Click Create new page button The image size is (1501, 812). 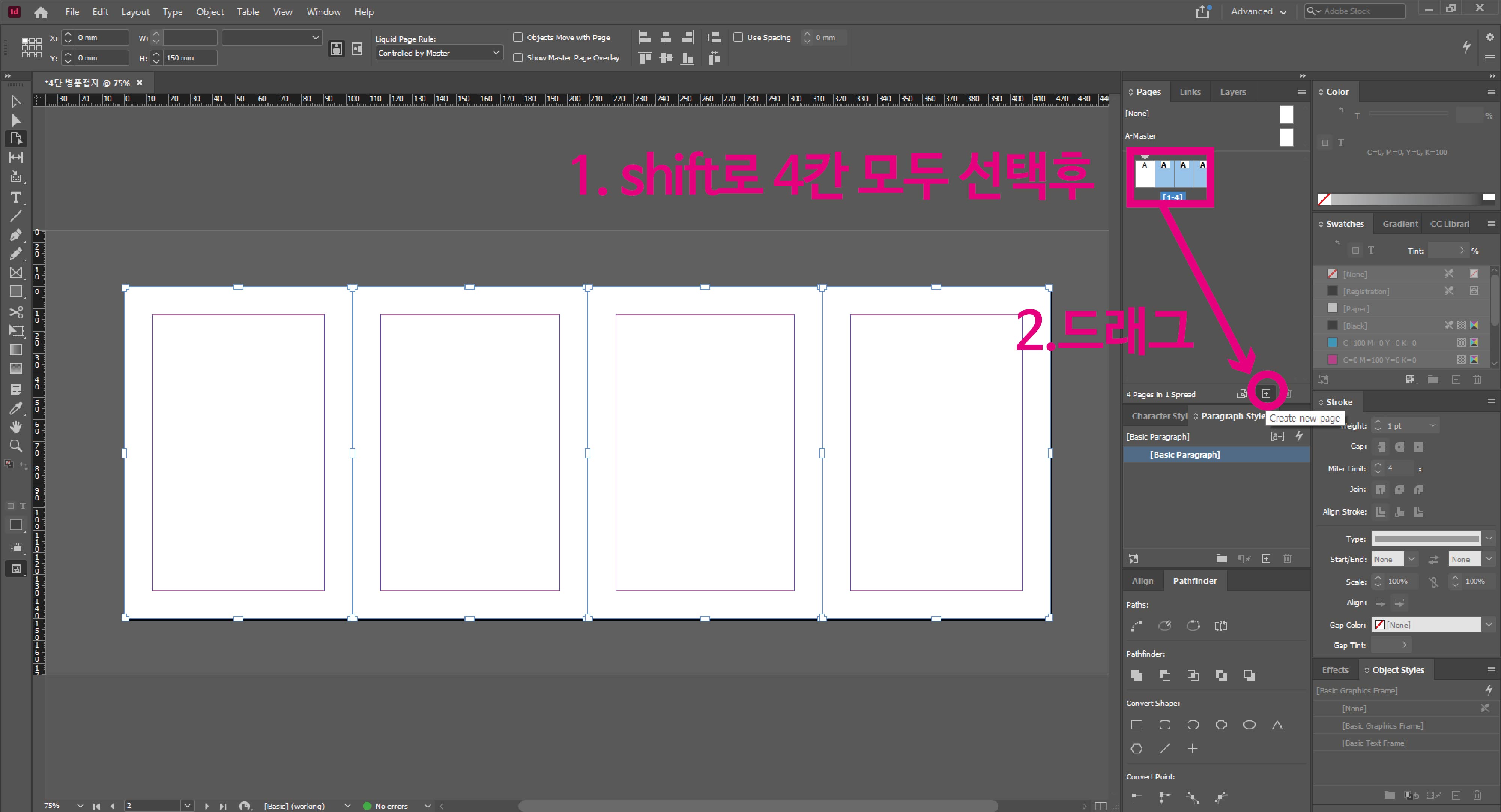tap(1266, 394)
